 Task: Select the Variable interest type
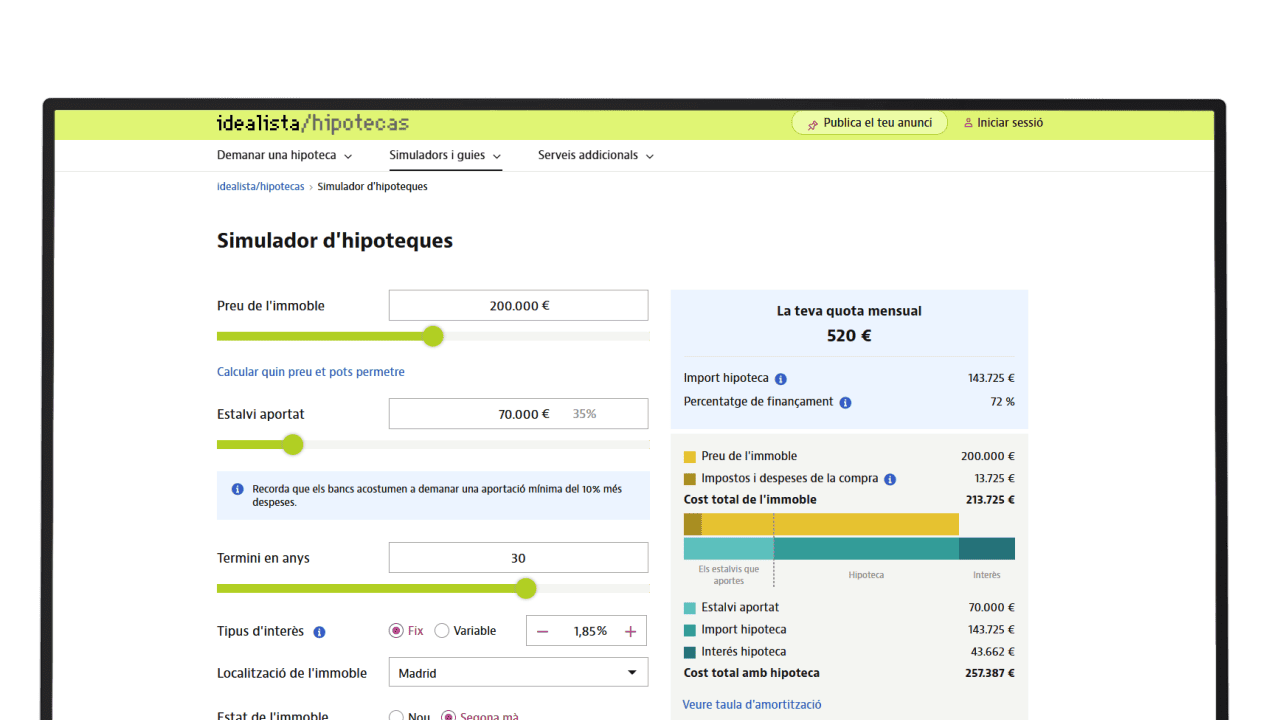click(442, 631)
